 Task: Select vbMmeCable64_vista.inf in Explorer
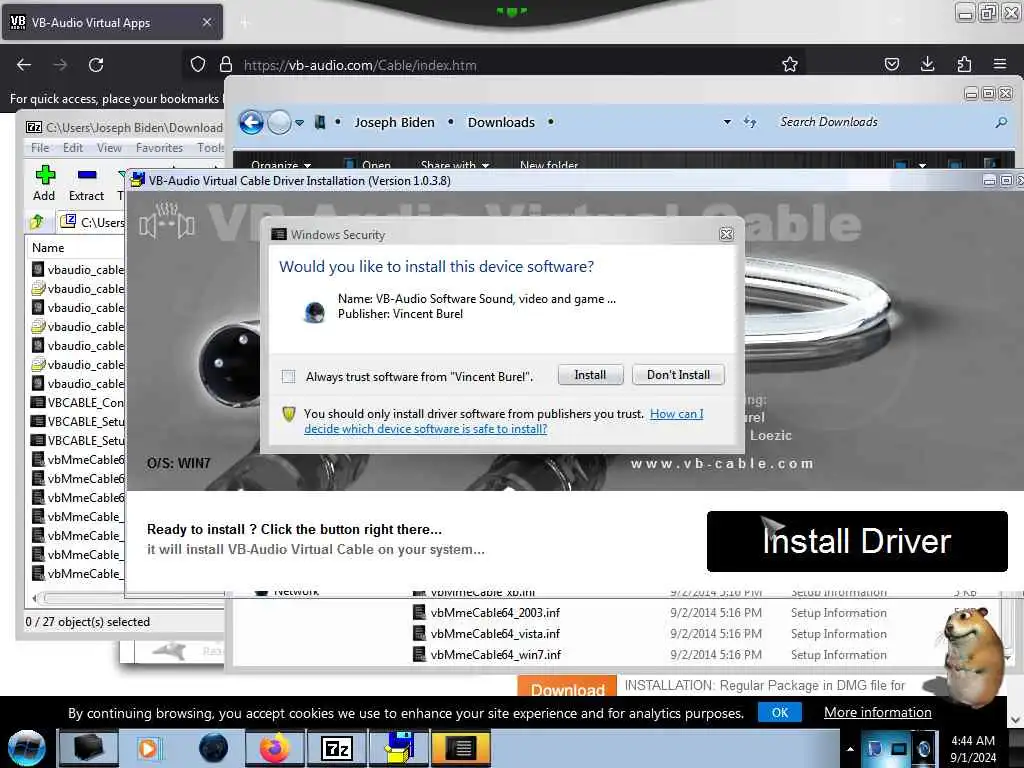[495, 633]
